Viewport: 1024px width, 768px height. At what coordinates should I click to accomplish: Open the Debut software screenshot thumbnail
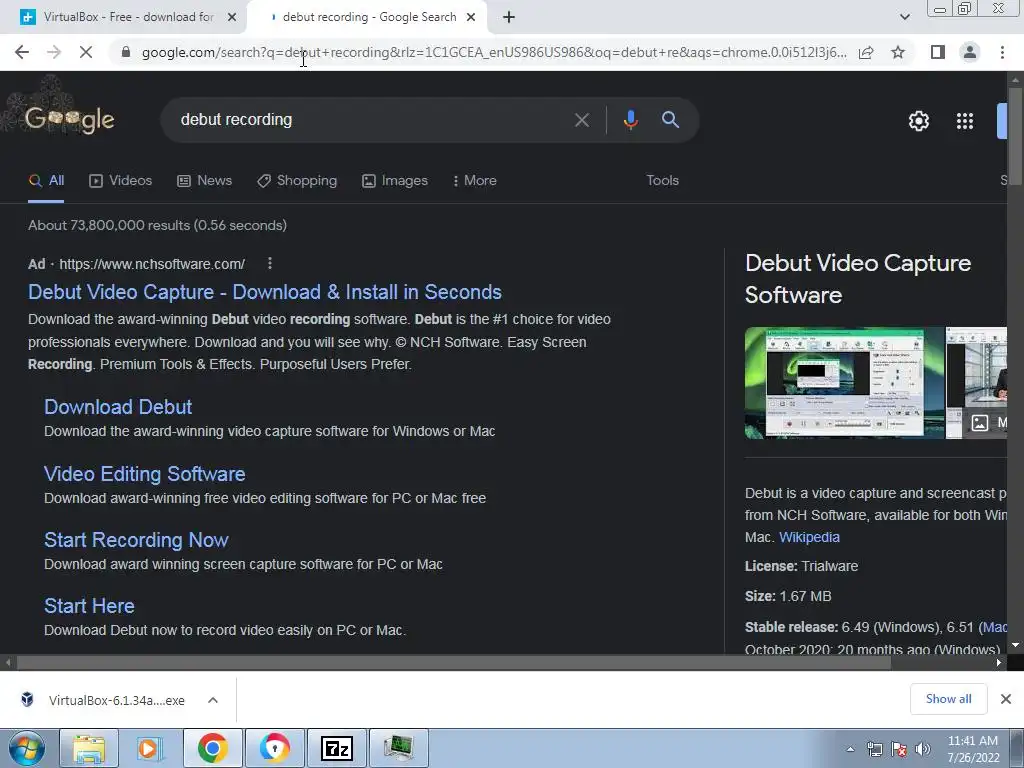click(x=844, y=383)
